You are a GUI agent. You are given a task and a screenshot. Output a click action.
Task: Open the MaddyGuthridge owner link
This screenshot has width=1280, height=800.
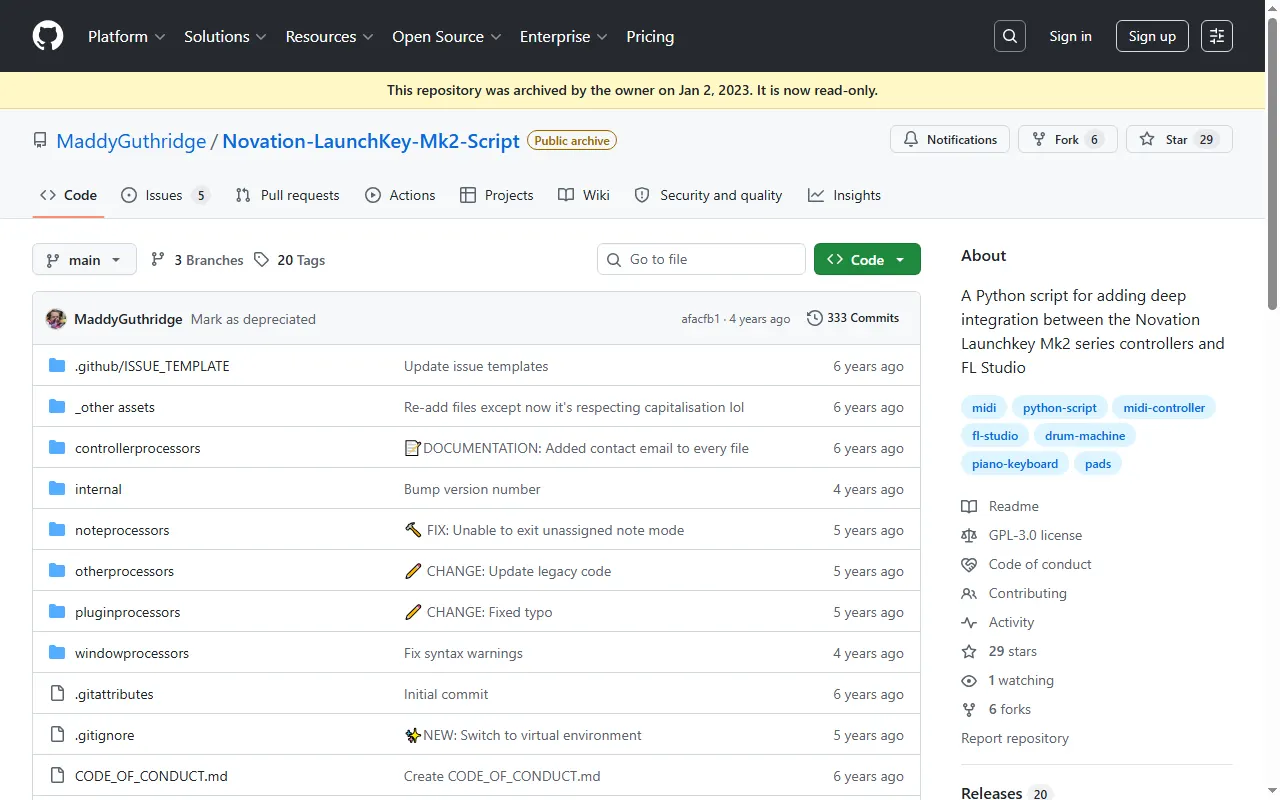click(x=131, y=141)
